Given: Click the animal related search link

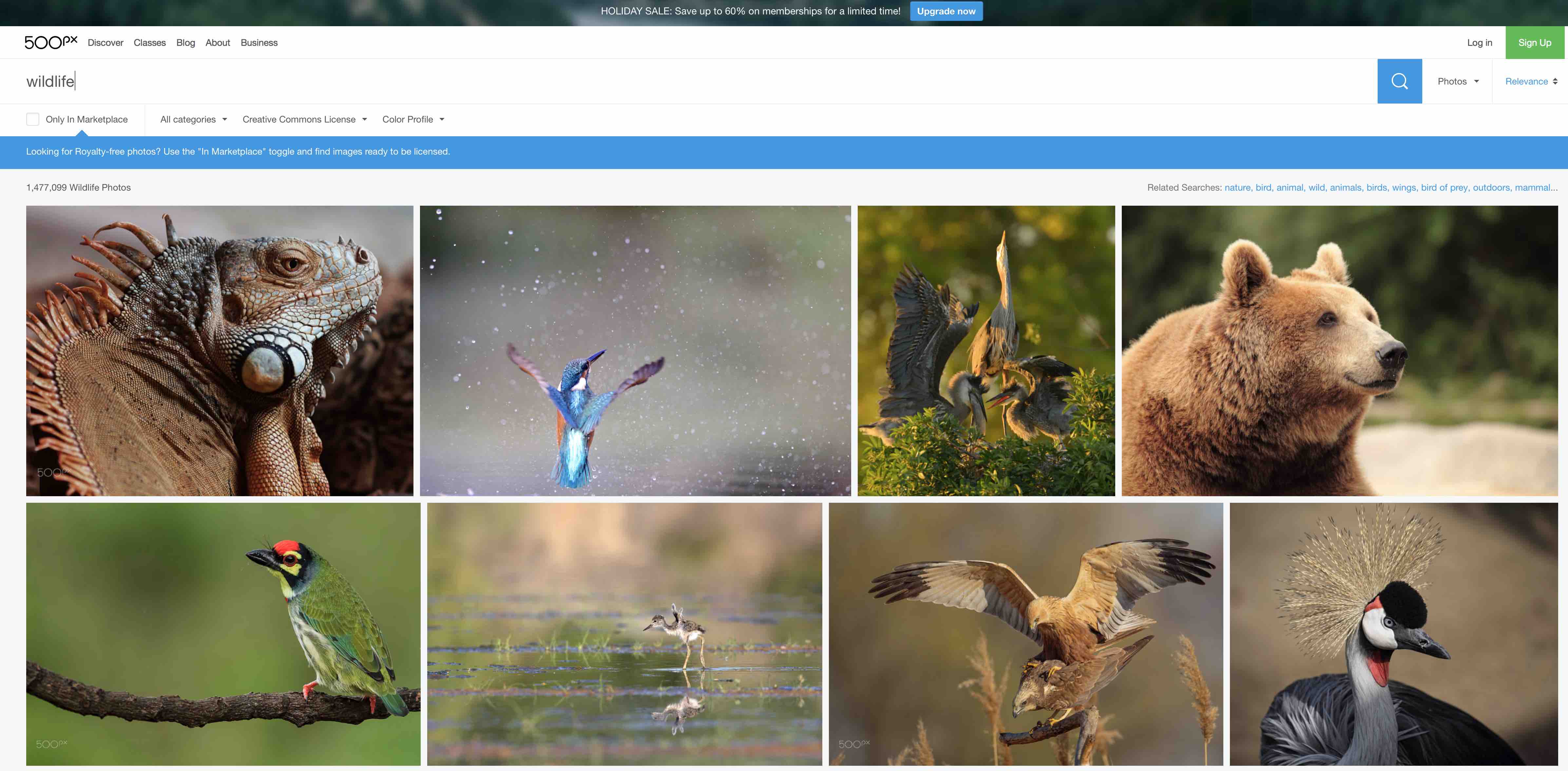Looking at the screenshot, I should click(x=1290, y=187).
